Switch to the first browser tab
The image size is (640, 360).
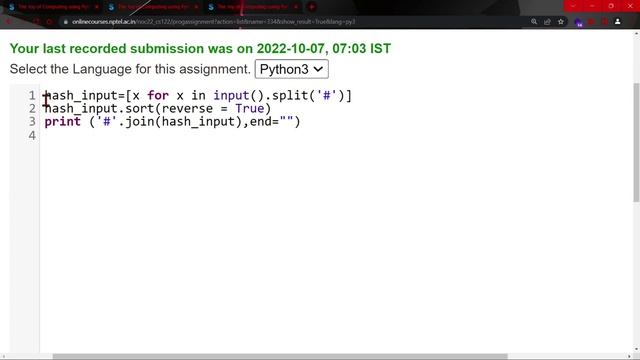[x=53, y=7]
